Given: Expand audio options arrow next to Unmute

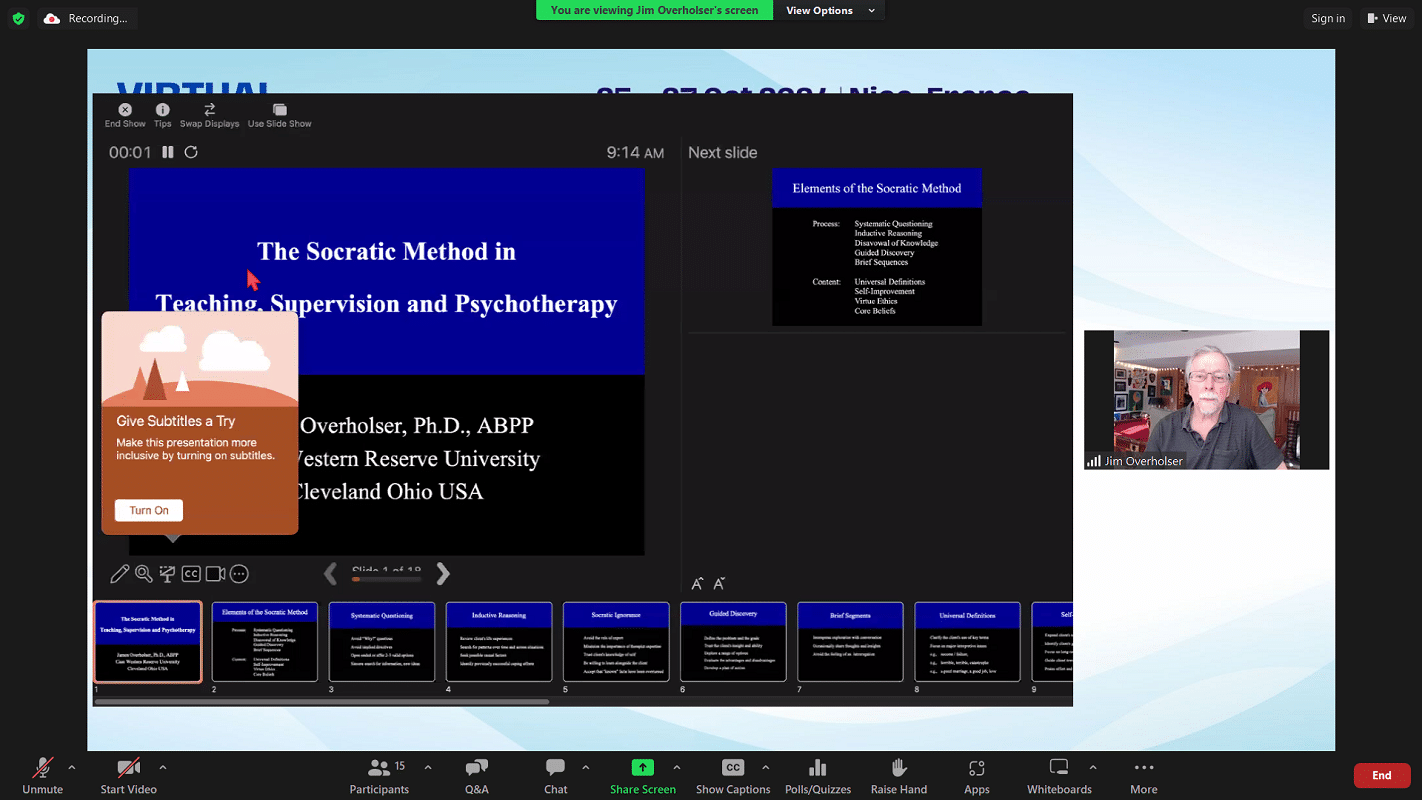Looking at the screenshot, I should pos(72,768).
